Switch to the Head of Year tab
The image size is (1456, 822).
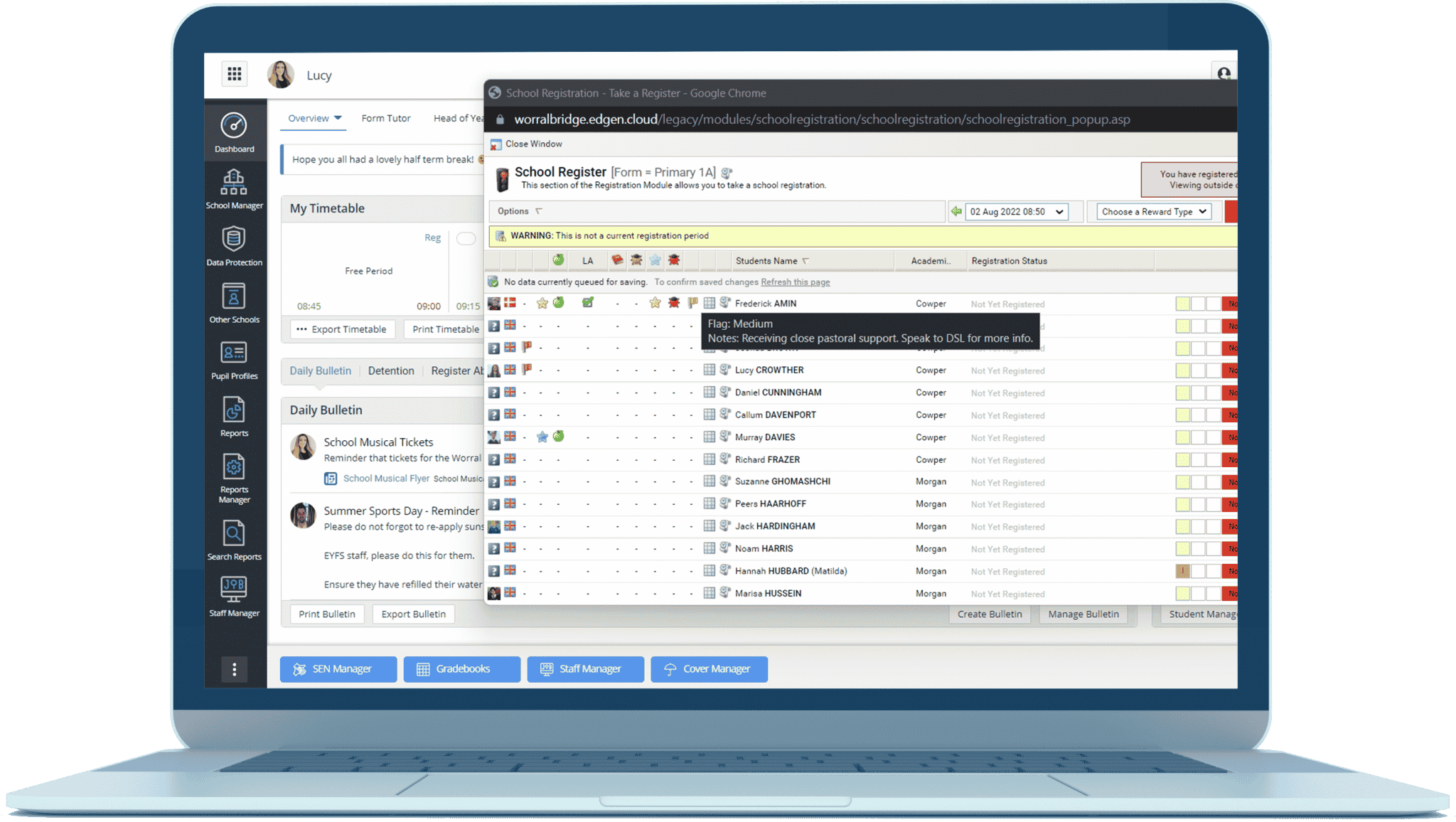458,118
